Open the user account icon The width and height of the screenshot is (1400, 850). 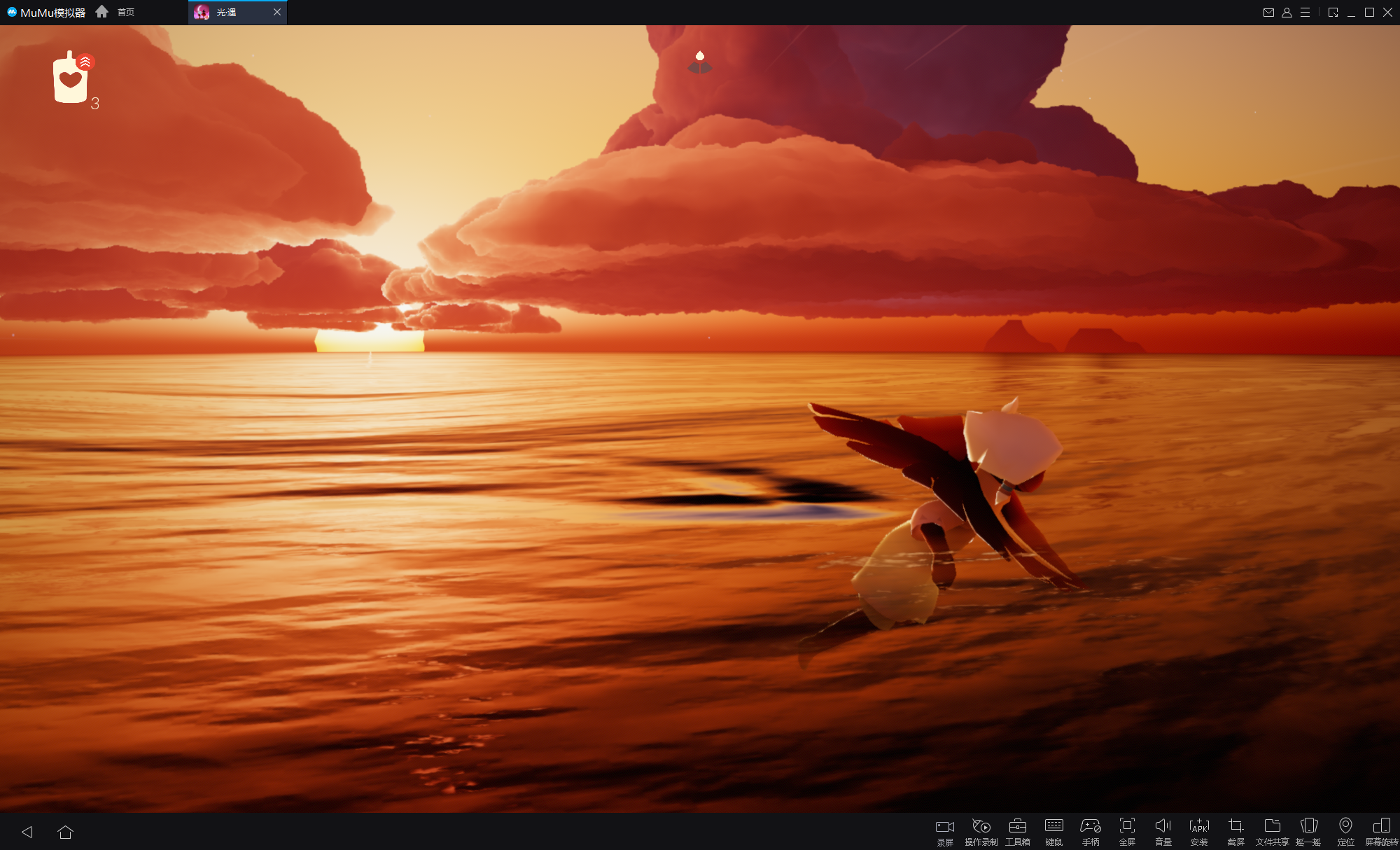click(1287, 12)
